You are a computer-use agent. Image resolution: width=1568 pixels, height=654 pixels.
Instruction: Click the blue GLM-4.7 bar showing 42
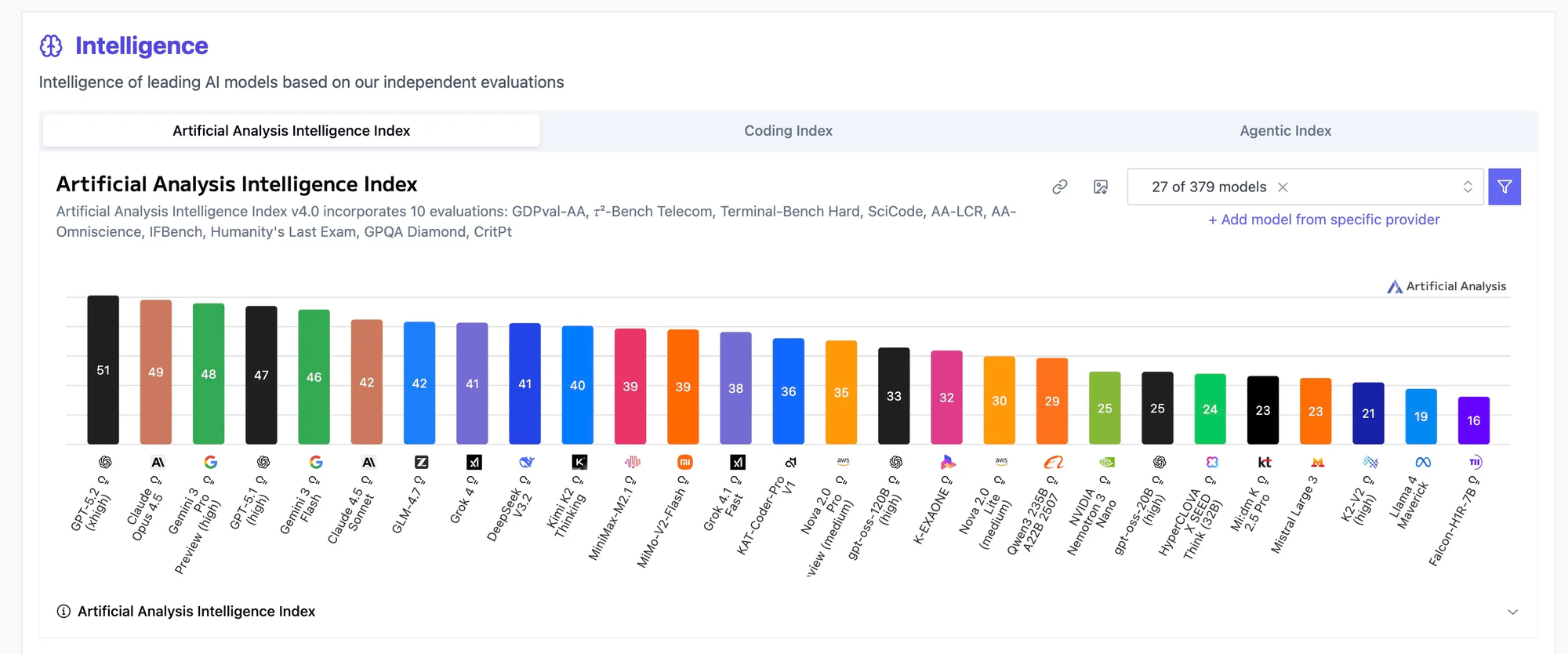click(x=419, y=383)
